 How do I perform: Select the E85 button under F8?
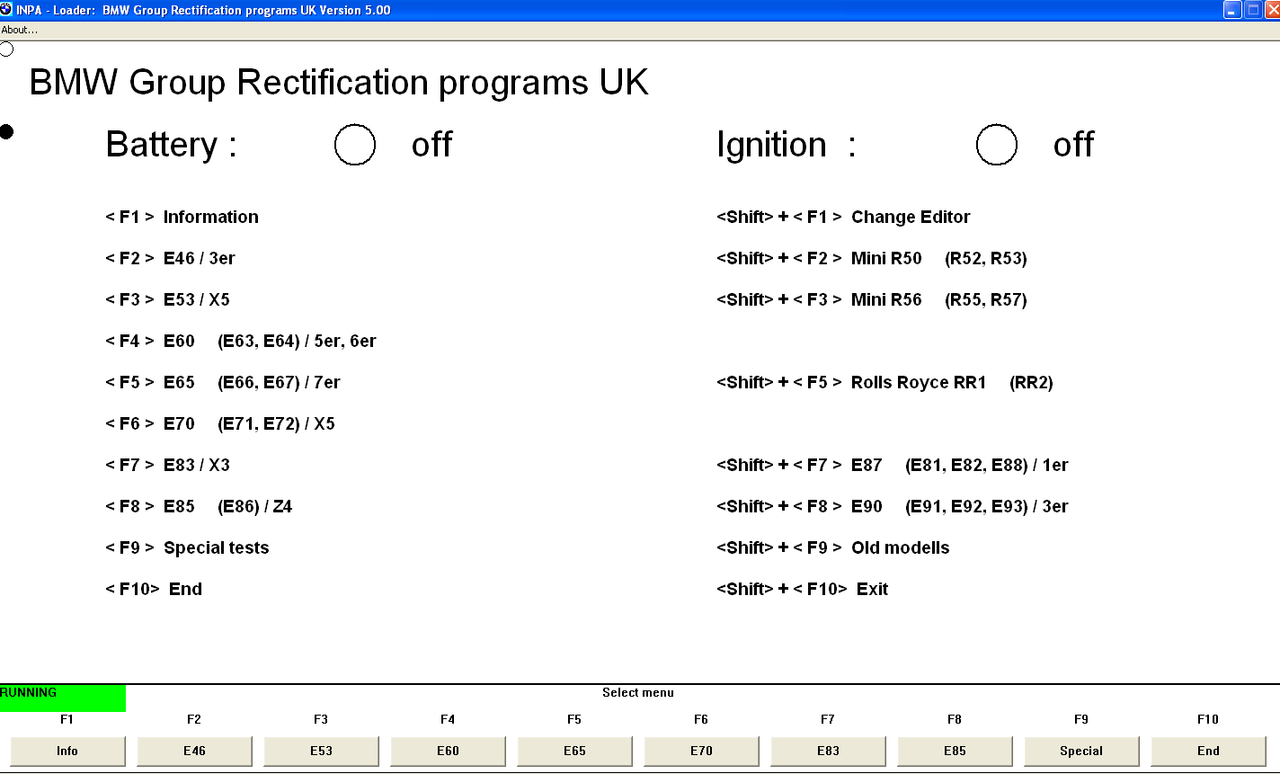tap(955, 751)
